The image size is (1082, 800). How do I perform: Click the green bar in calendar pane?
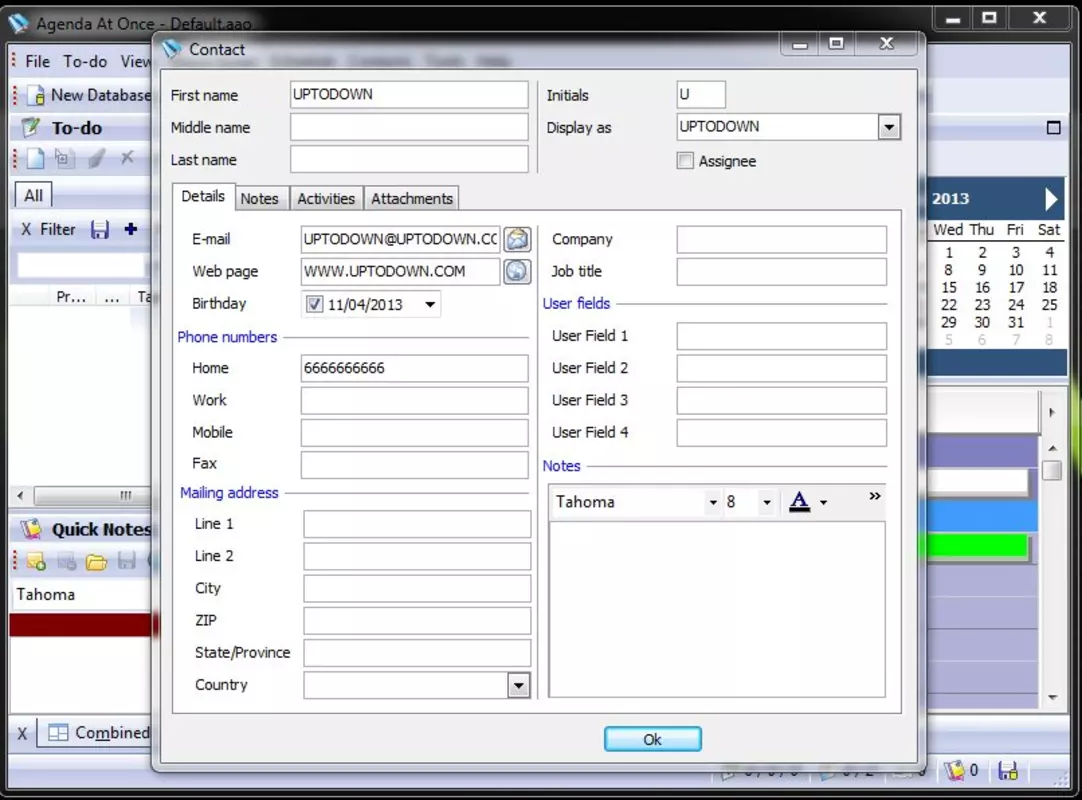[x=977, y=547]
